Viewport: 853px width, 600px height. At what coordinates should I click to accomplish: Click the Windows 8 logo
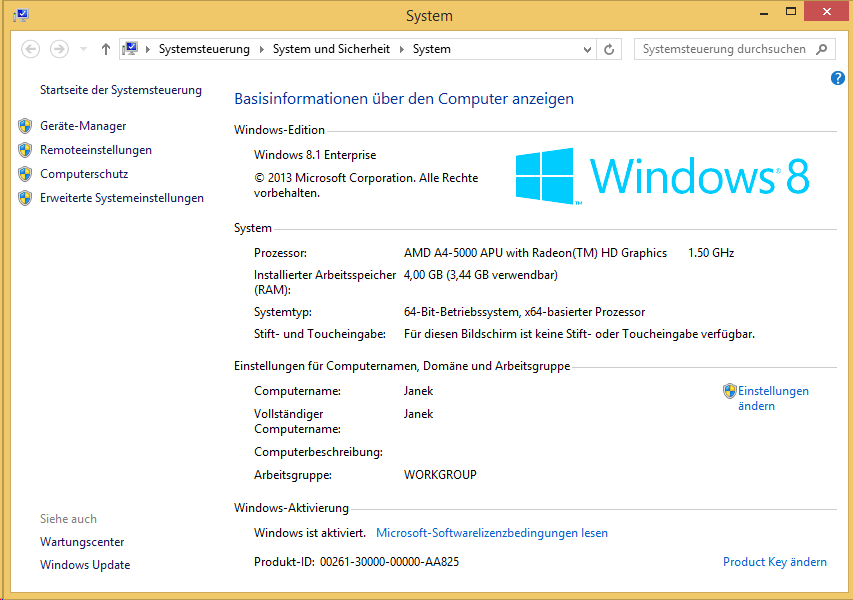[x=662, y=176]
